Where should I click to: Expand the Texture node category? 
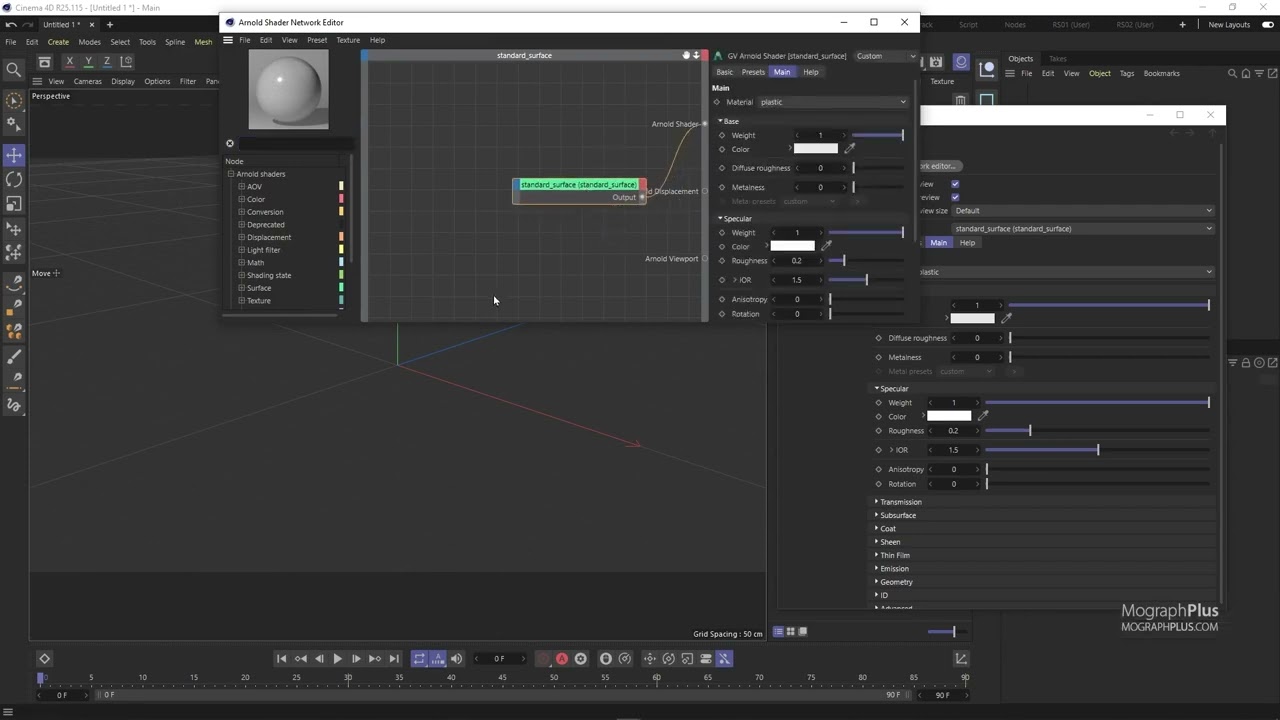[x=241, y=300]
